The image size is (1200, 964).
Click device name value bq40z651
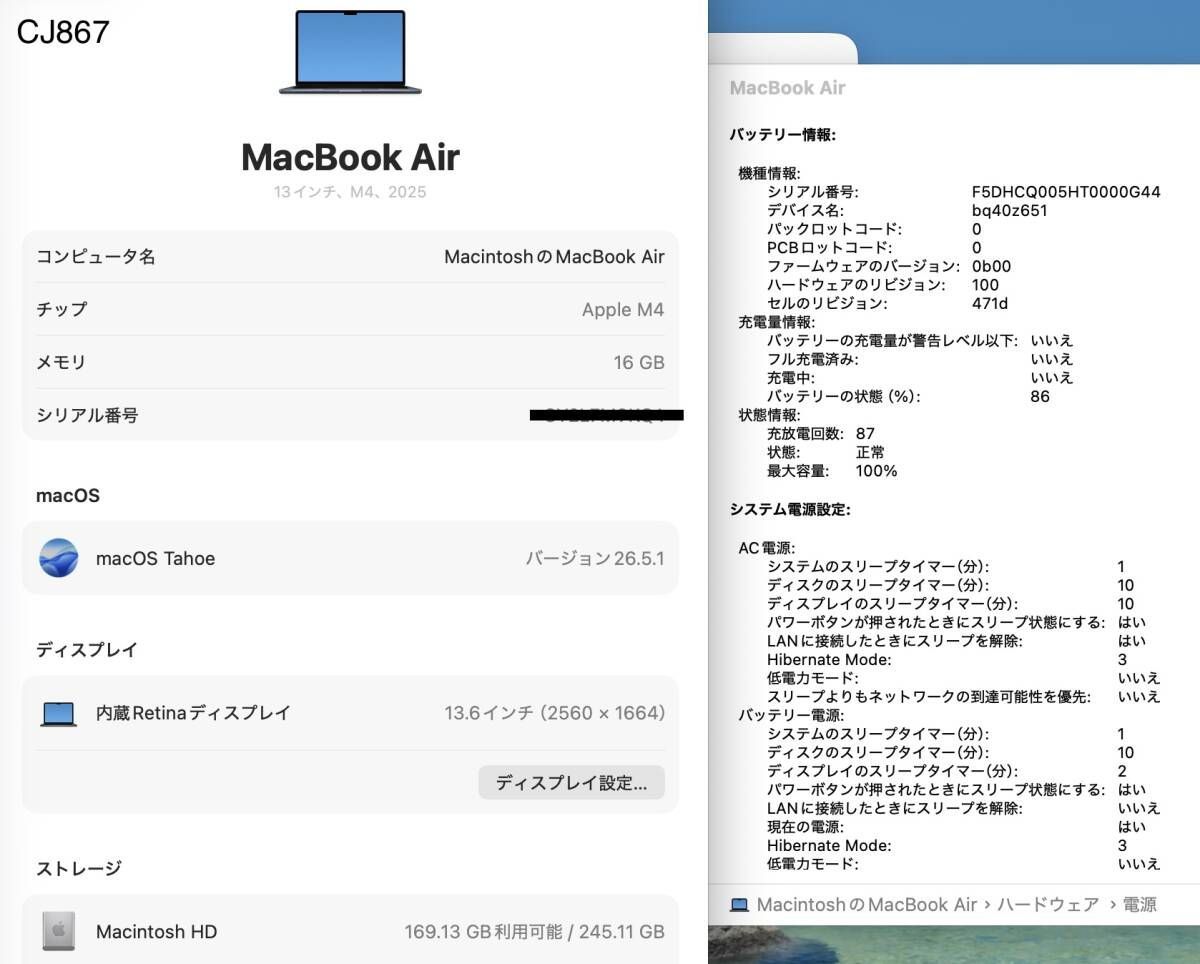(x=1009, y=211)
